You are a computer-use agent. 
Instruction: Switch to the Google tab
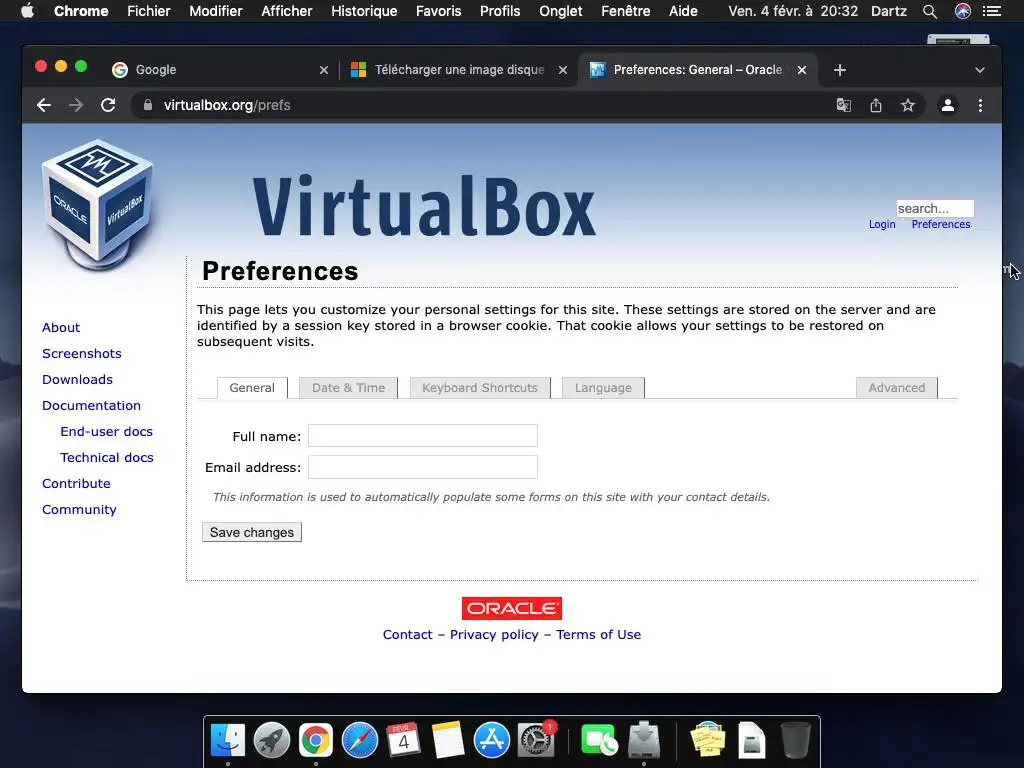219,70
